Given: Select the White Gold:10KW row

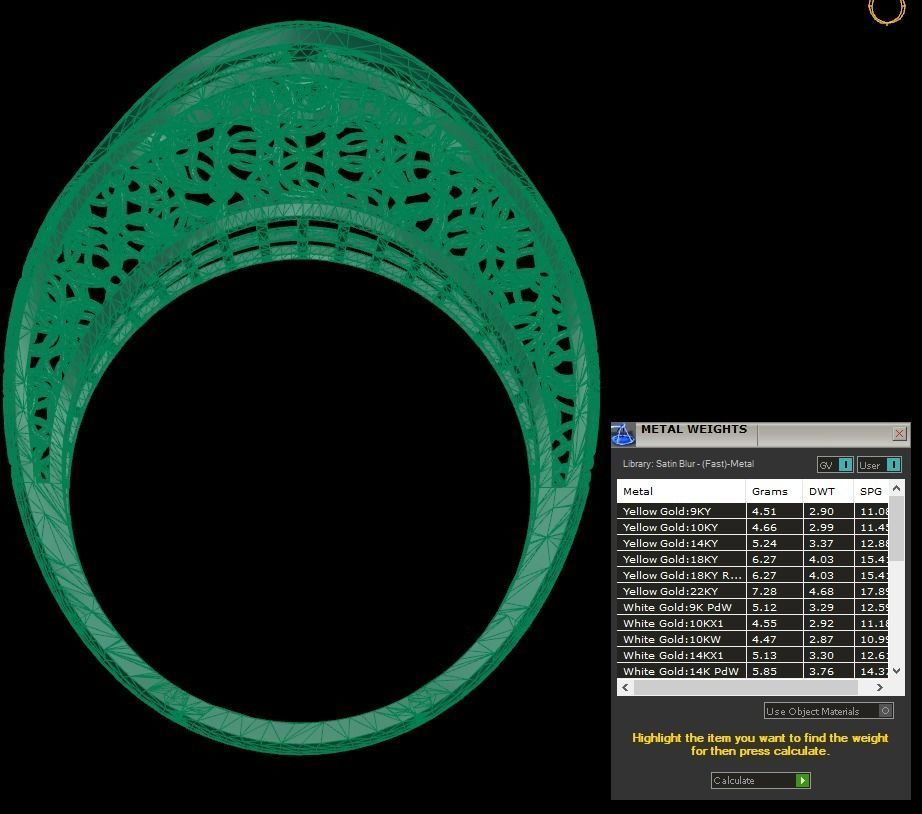Looking at the screenshot, I should point(753,639).
